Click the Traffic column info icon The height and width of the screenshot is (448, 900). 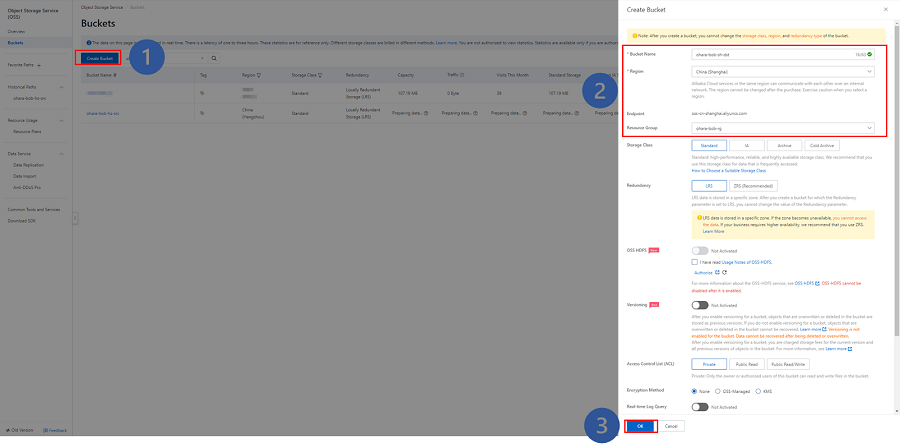(x=461, y=75)
